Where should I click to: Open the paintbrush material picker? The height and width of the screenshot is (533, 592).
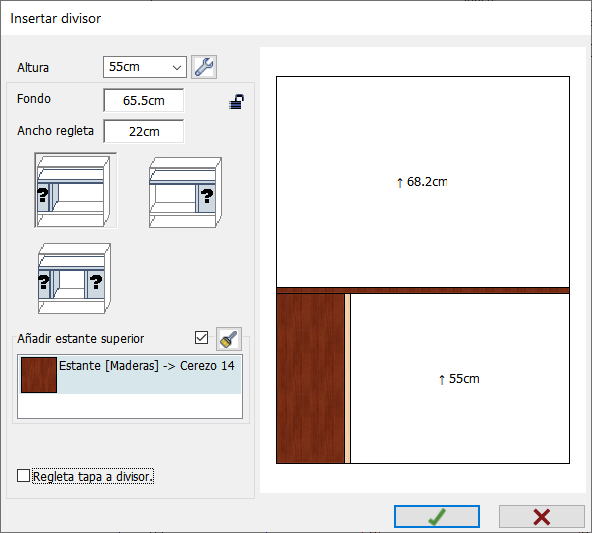pyautogui.click(x=229, y=339)
